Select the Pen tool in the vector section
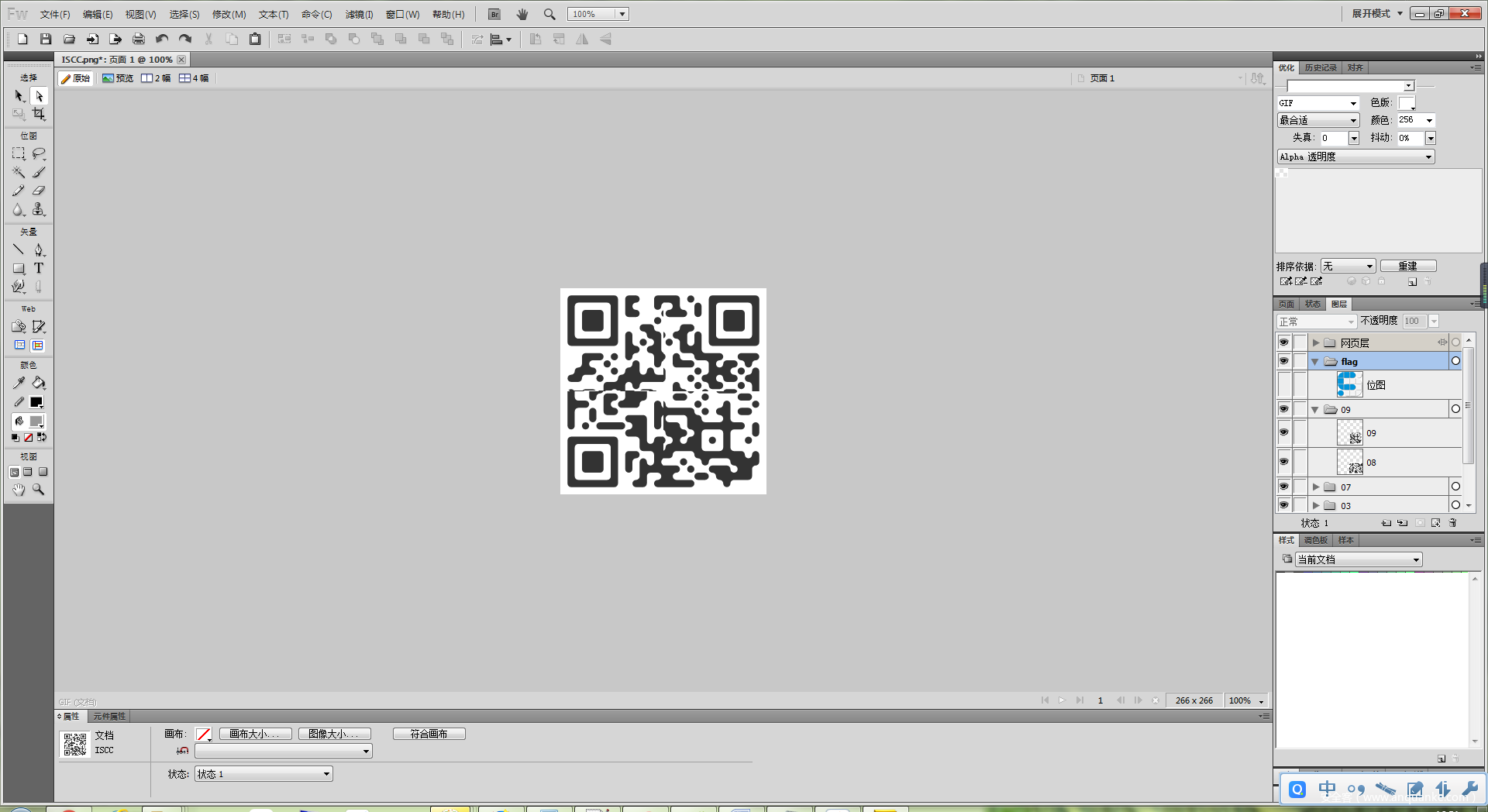This screenshot has width=1488, height=812. [38, 249]
